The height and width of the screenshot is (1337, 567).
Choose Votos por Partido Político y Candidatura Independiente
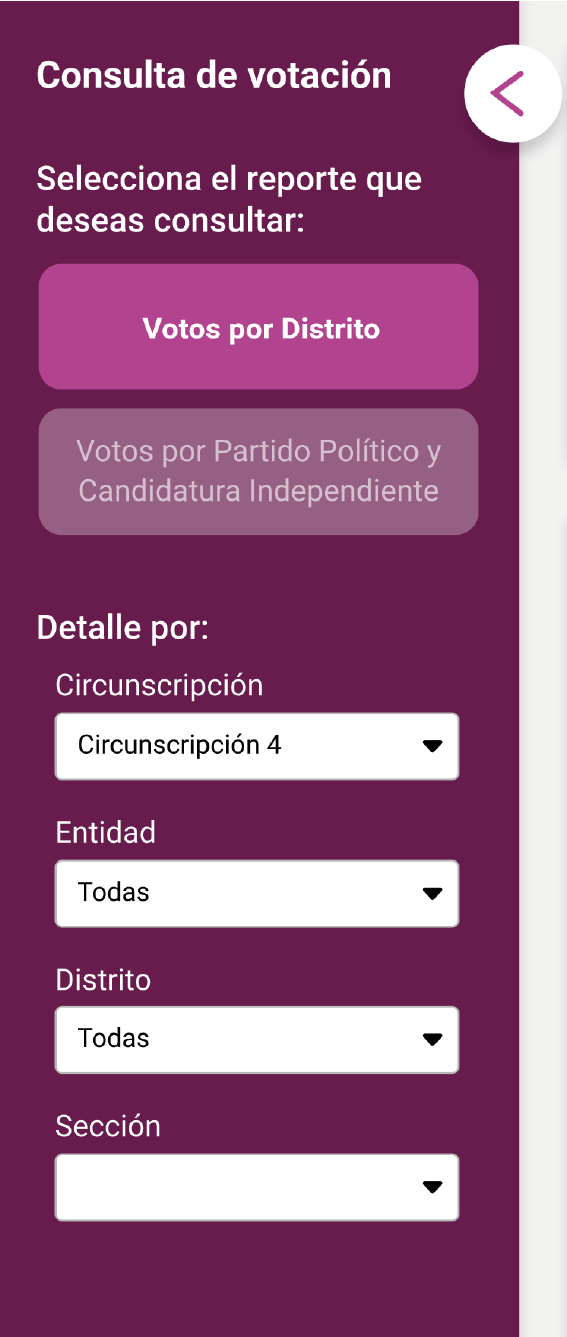[x=258, y=472]
